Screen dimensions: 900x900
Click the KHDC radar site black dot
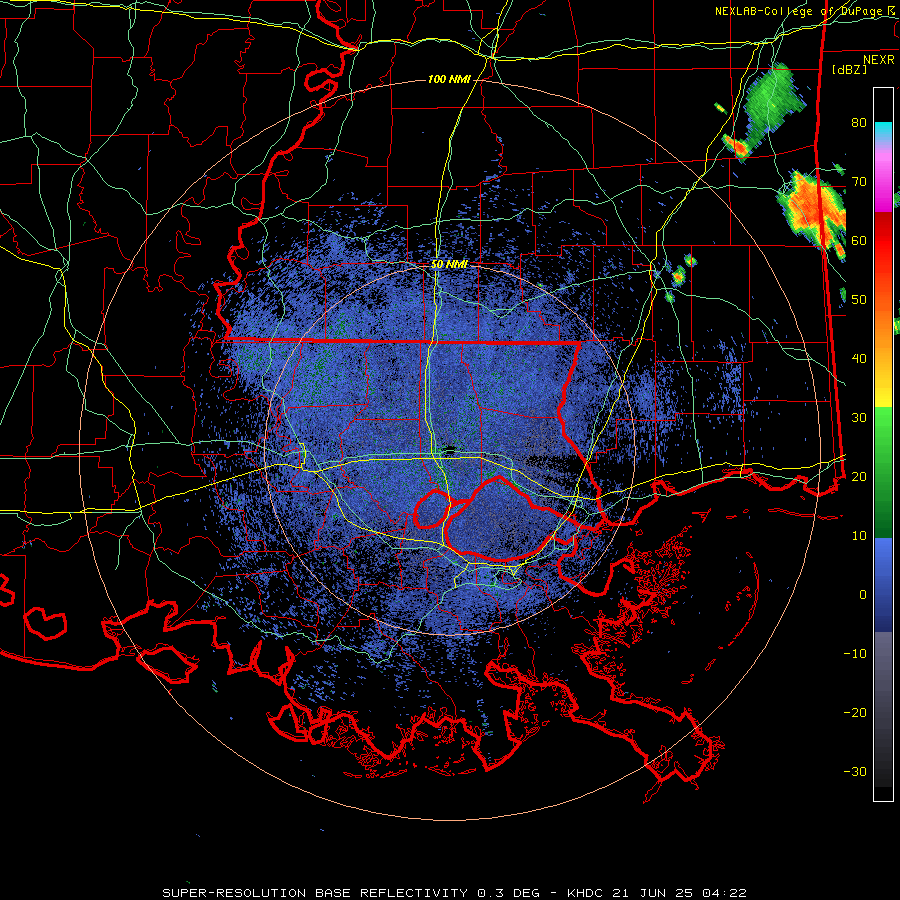point(450,448)
